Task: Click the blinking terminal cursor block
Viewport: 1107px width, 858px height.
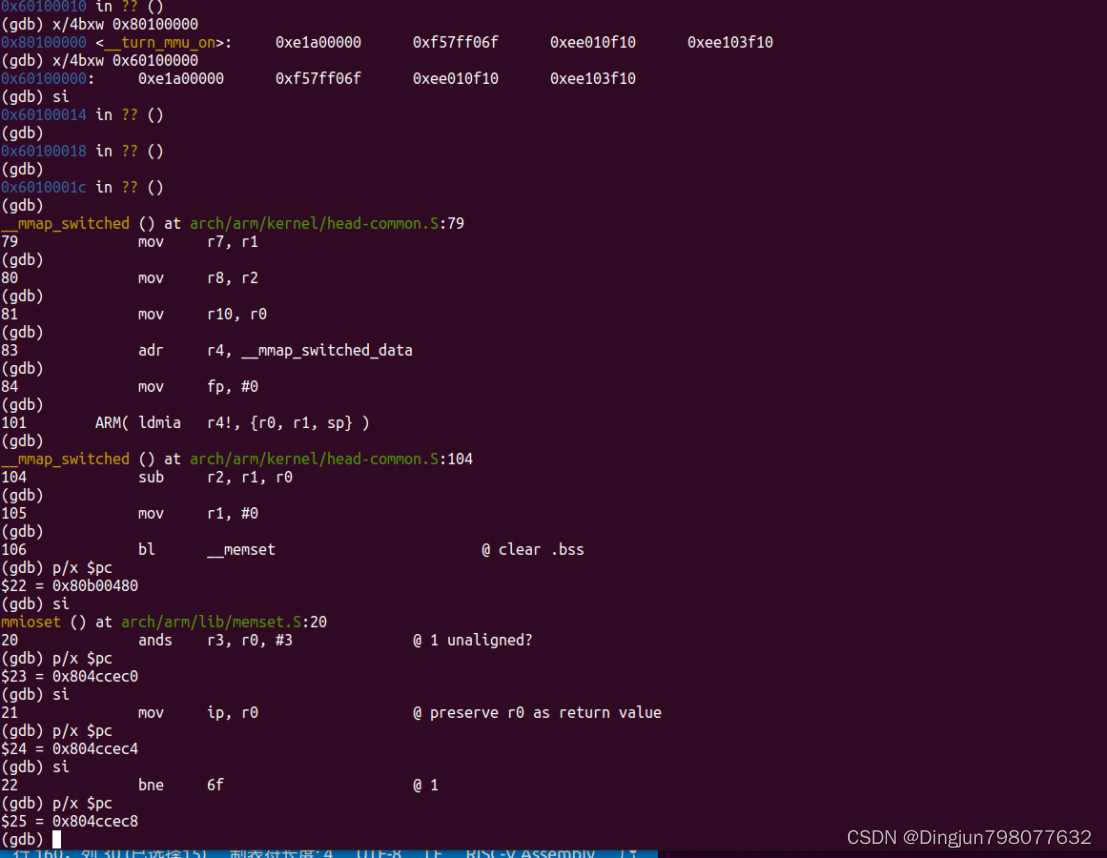Action: (x=57, y=839)
